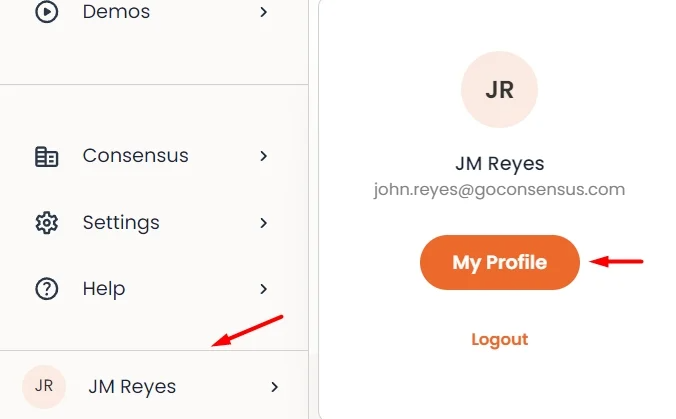
Task: Expand the Settings submenu chevron
Action: coord(263,223)
